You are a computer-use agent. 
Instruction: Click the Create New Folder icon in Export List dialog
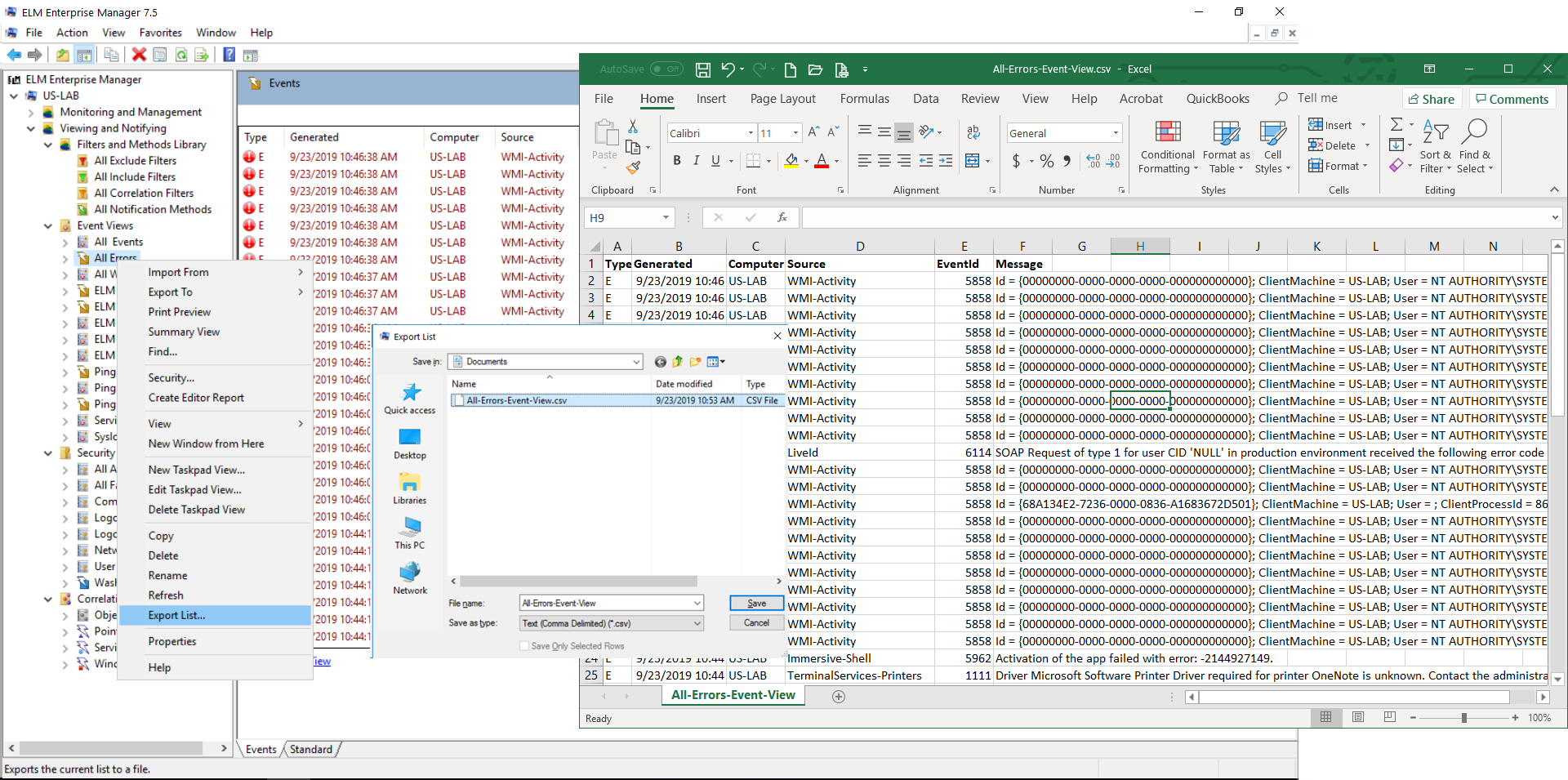tap(695, 362)
